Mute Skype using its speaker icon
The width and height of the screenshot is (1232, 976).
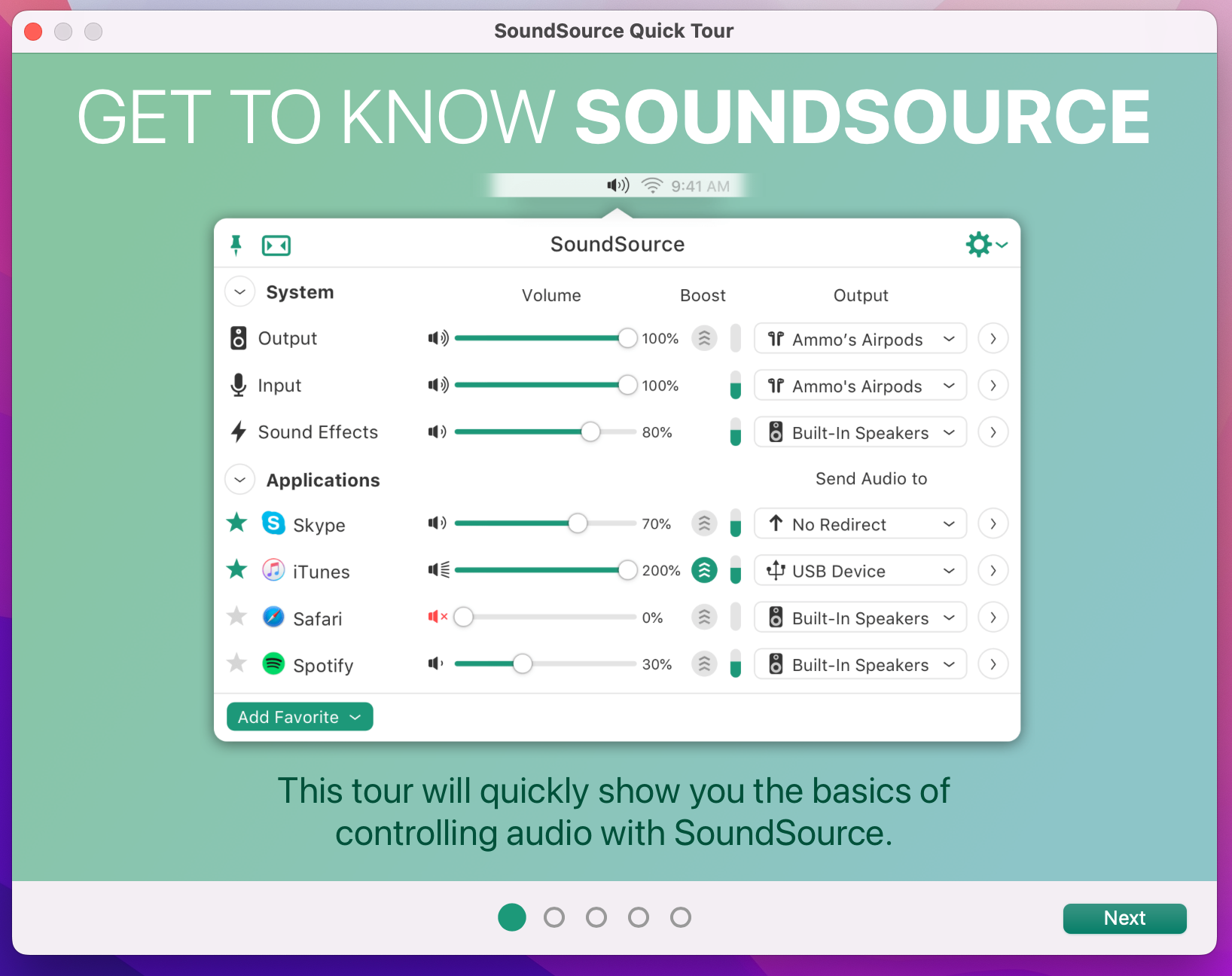(438, 523)
